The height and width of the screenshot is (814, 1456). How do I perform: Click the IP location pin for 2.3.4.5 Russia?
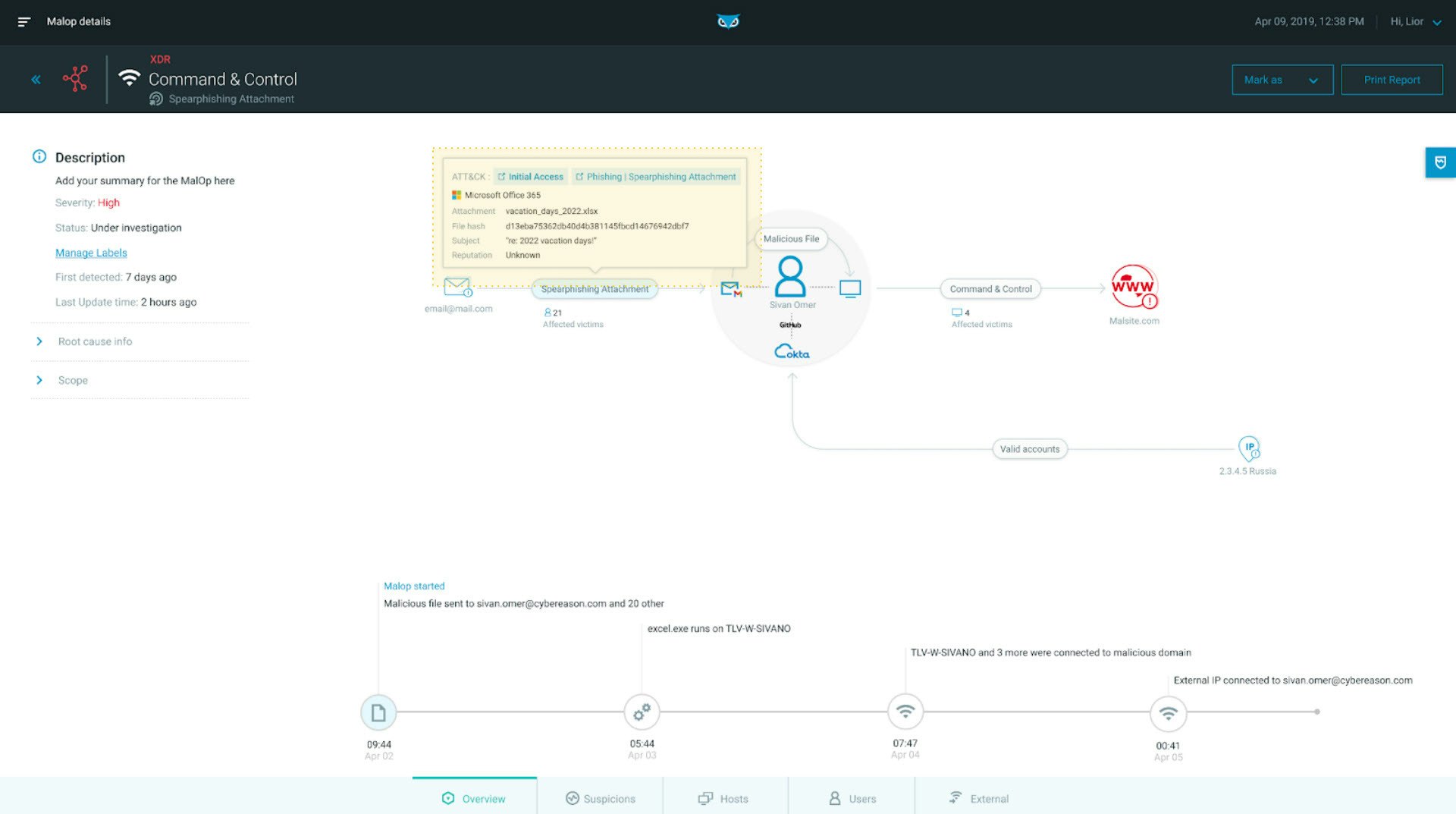coord(1248,448)
